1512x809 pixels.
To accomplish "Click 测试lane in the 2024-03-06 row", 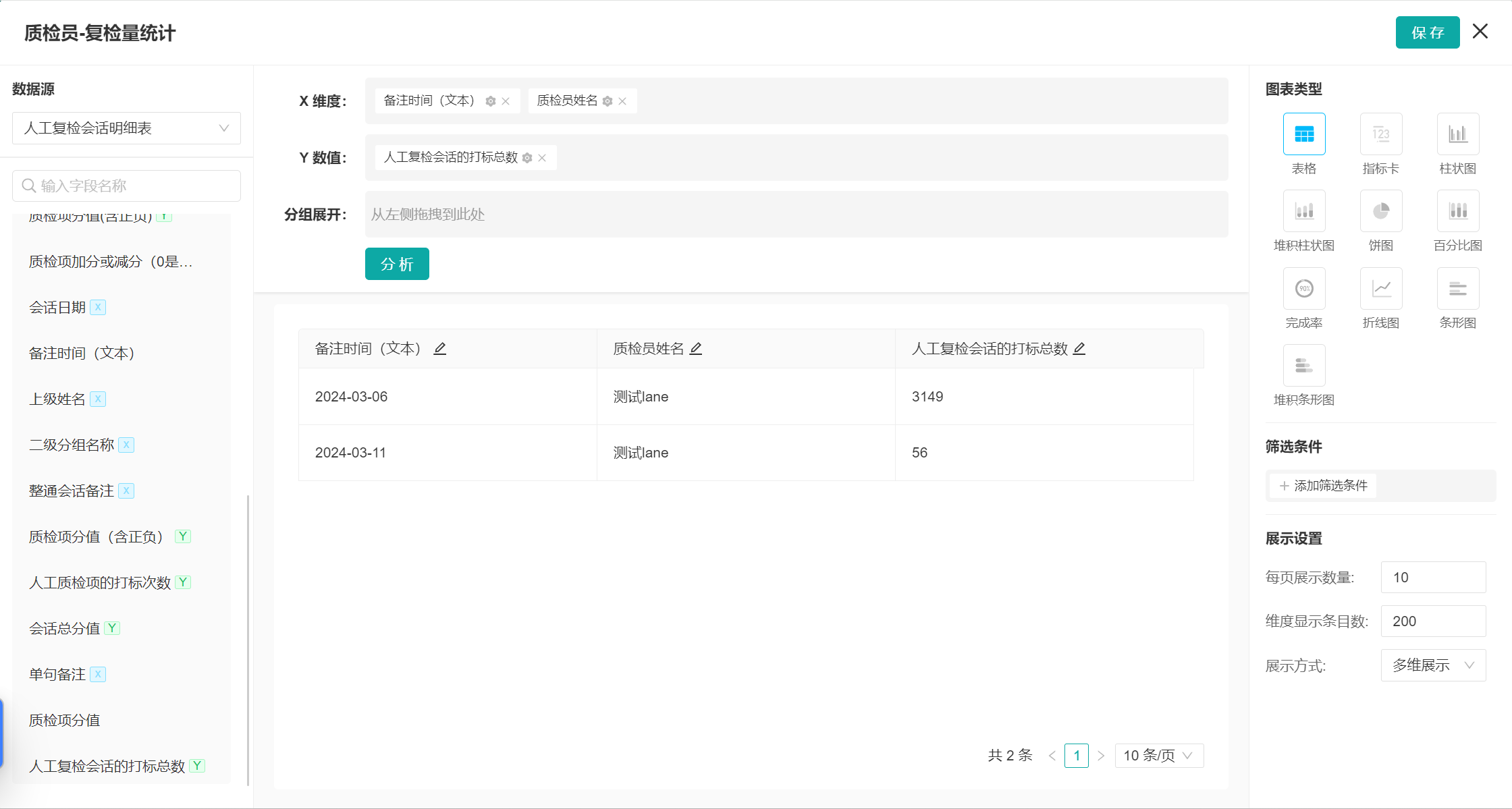I will [x=641, y=397].
